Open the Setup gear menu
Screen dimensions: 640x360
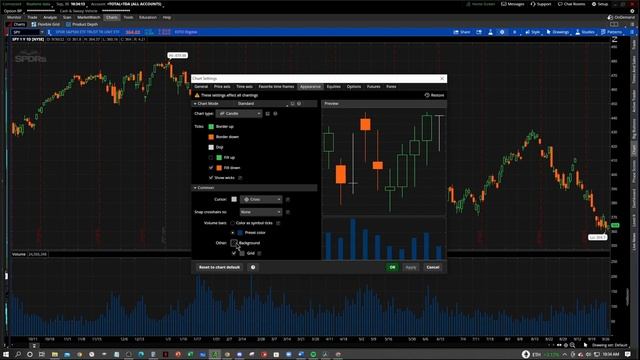pos(600,4)
